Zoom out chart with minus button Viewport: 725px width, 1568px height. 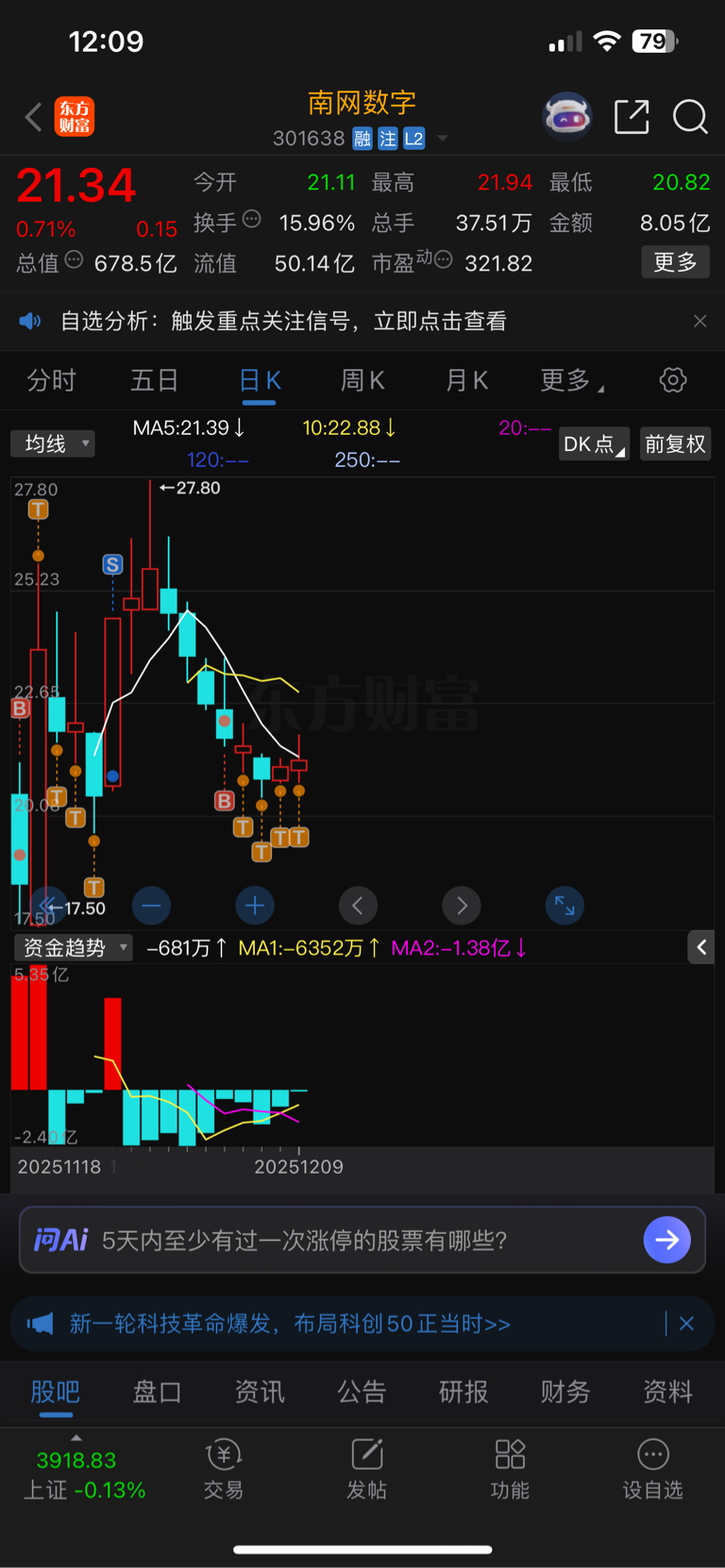click(x=151, y=906)
